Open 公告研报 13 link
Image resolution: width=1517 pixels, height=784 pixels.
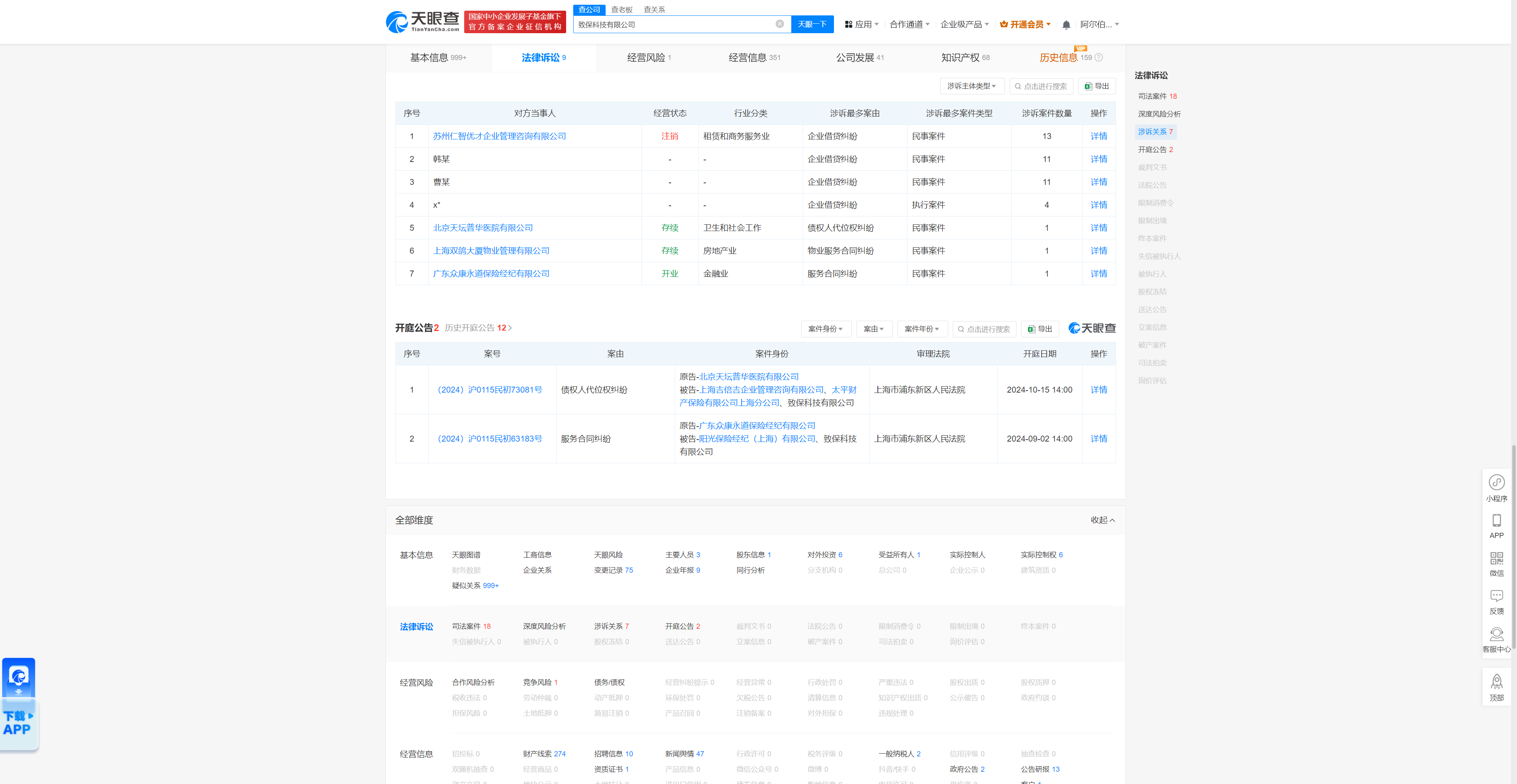click(1040, 769)
